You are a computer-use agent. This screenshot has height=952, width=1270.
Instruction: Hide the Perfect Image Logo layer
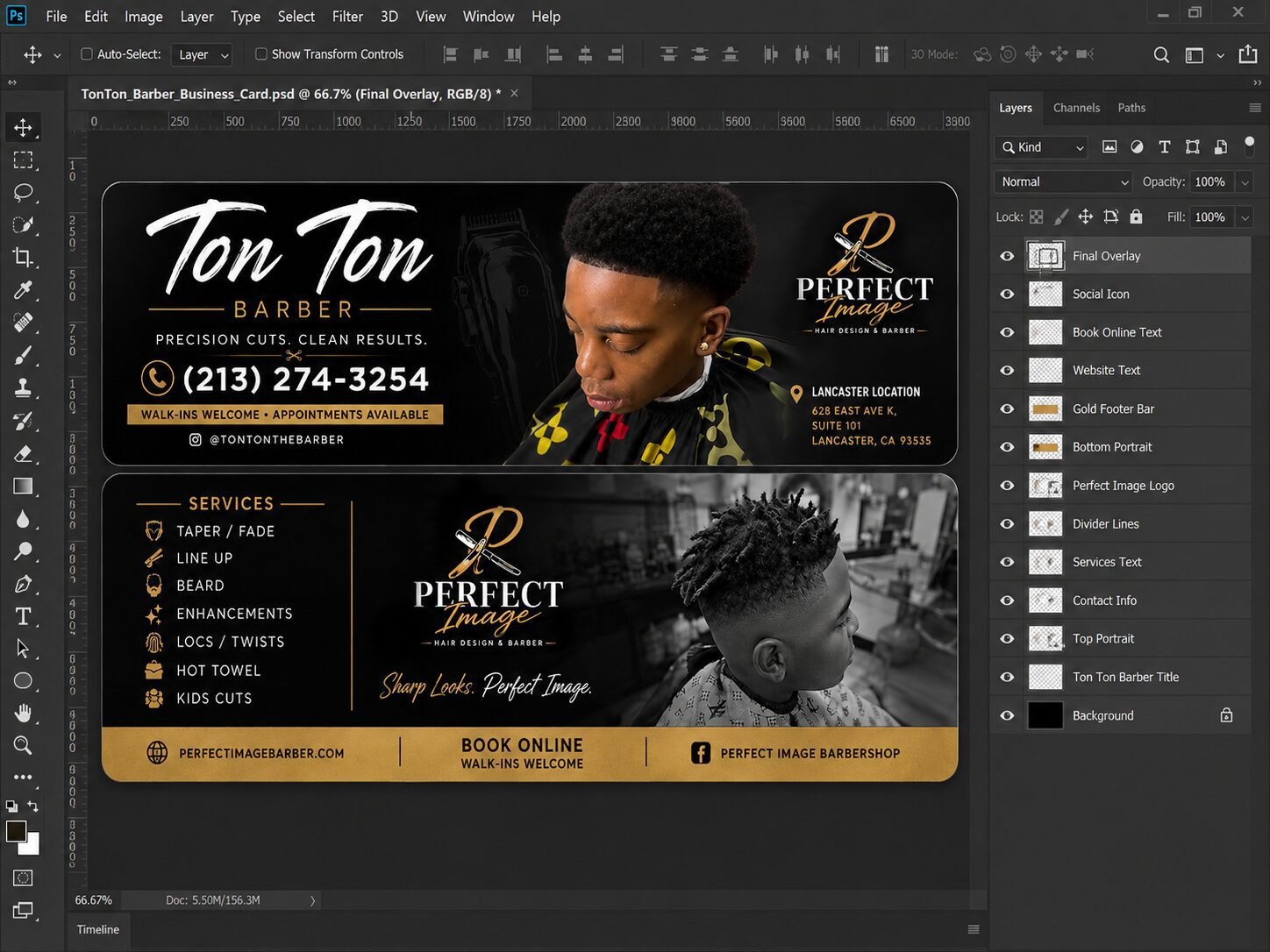tap(1007, 486)
